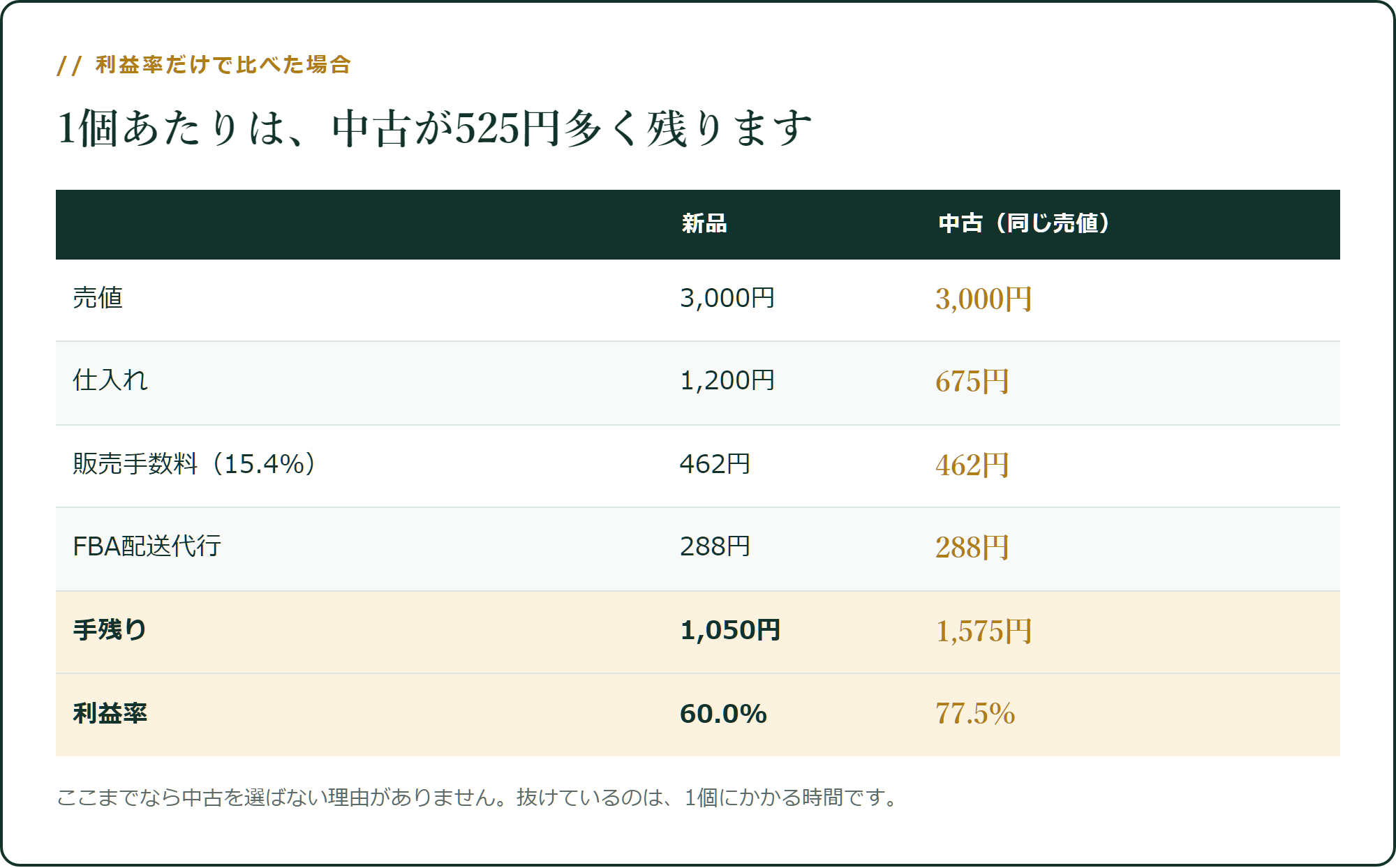
Task: Click the used-item FBA fee '288円' in gold
Action: 972,548
